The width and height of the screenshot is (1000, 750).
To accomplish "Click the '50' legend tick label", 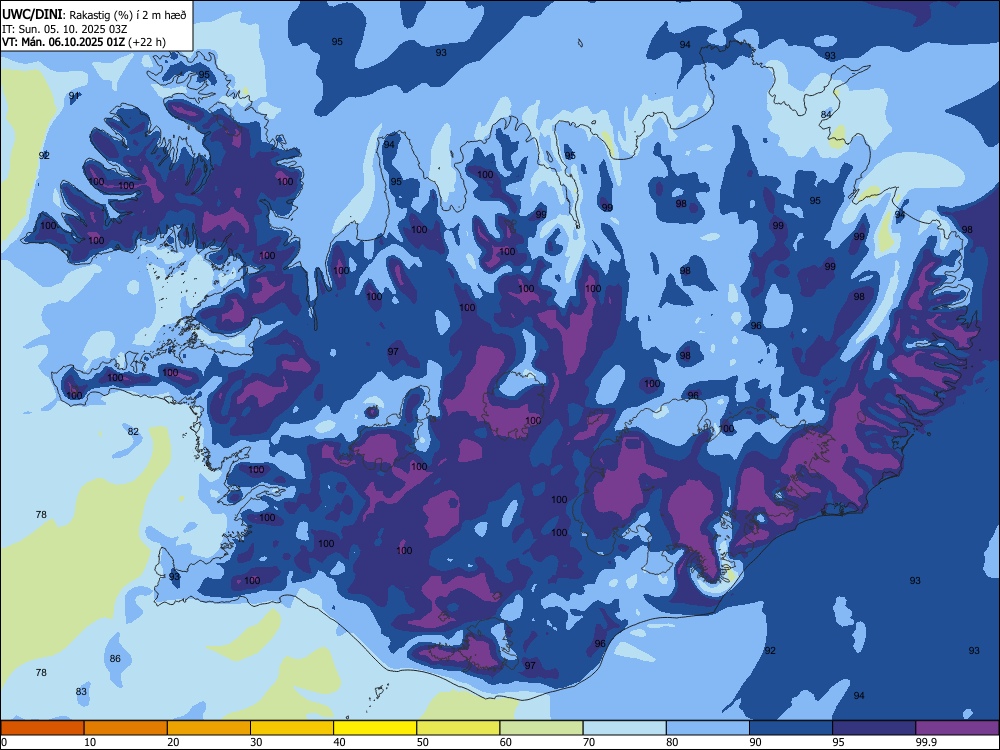I will click(422, 742).
